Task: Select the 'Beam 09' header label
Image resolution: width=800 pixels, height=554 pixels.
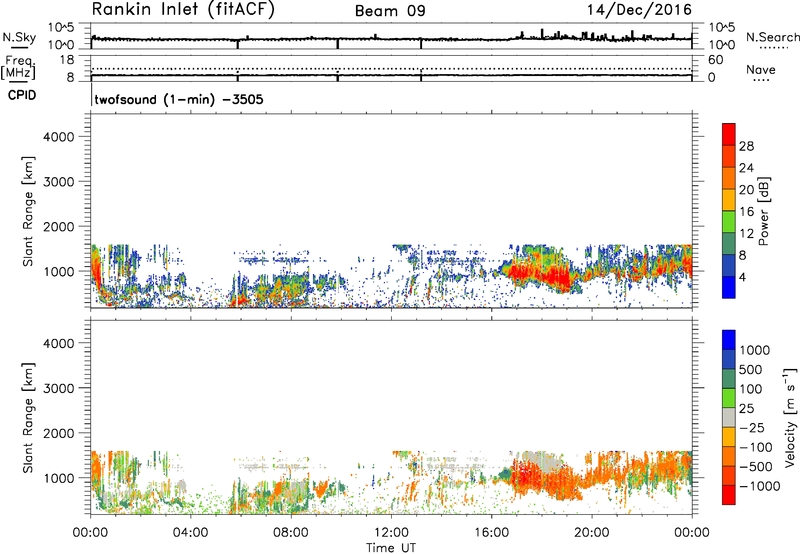Action: pos(390,11)
